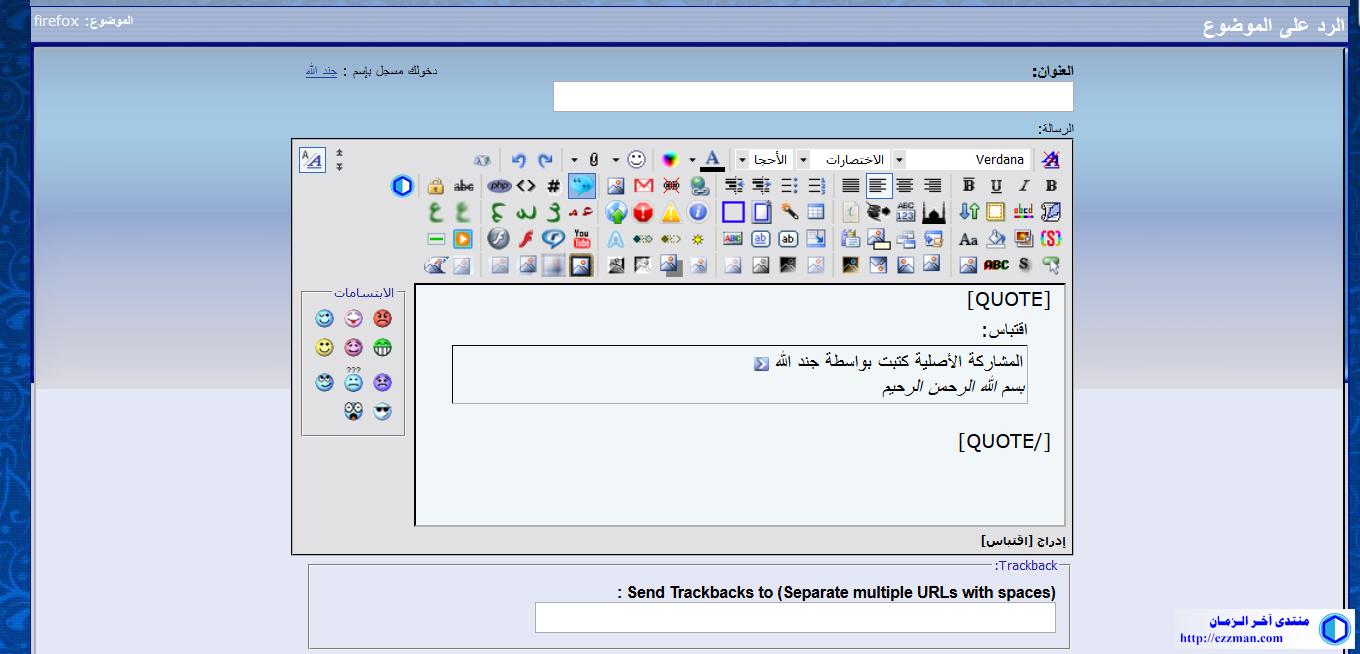Toggle the highlighted wrap quote button
The width and height of the screenshot is (1360, 654).
(582, 186)
